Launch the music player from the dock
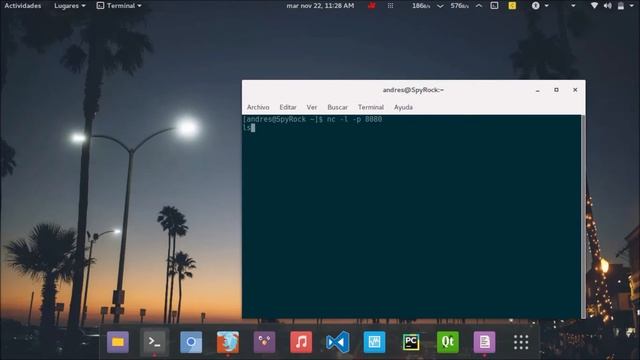Image resolution: width=640 pixels, height=360 pixels. point(301,342)
